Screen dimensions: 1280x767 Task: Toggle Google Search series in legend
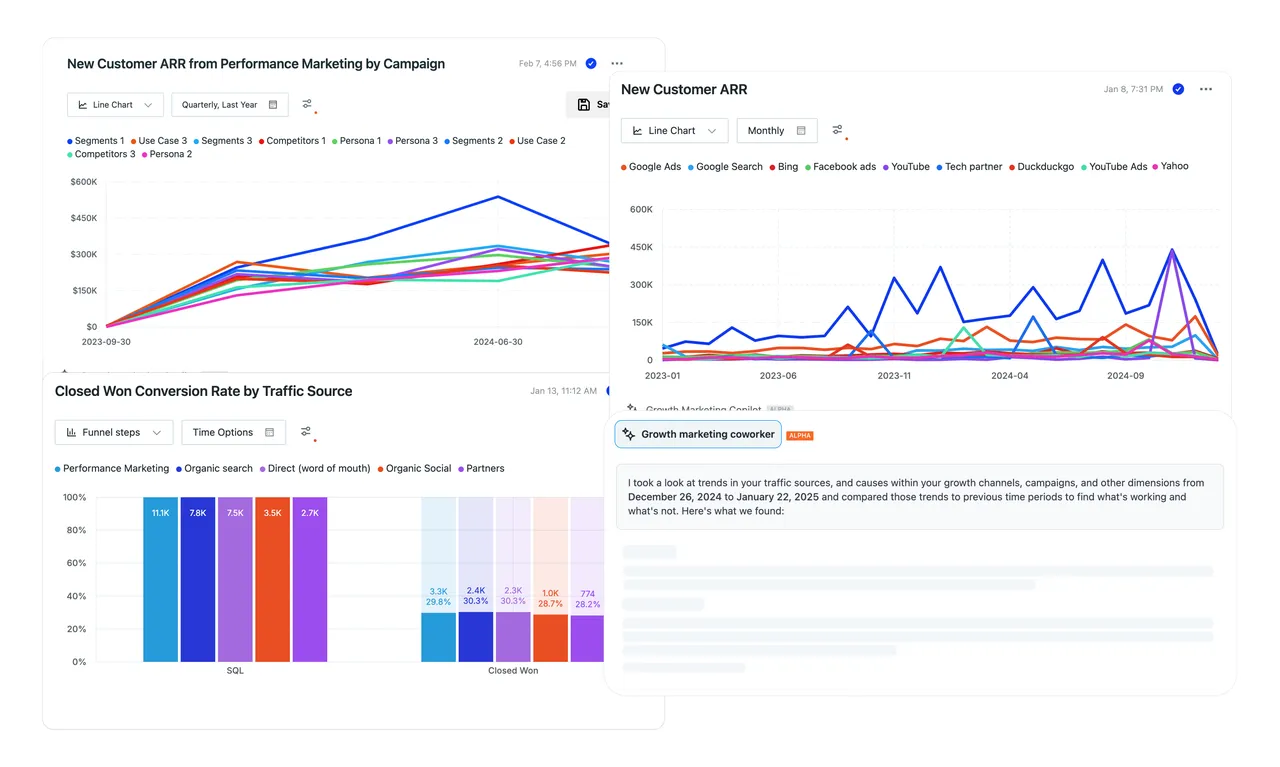coord(725,167)
